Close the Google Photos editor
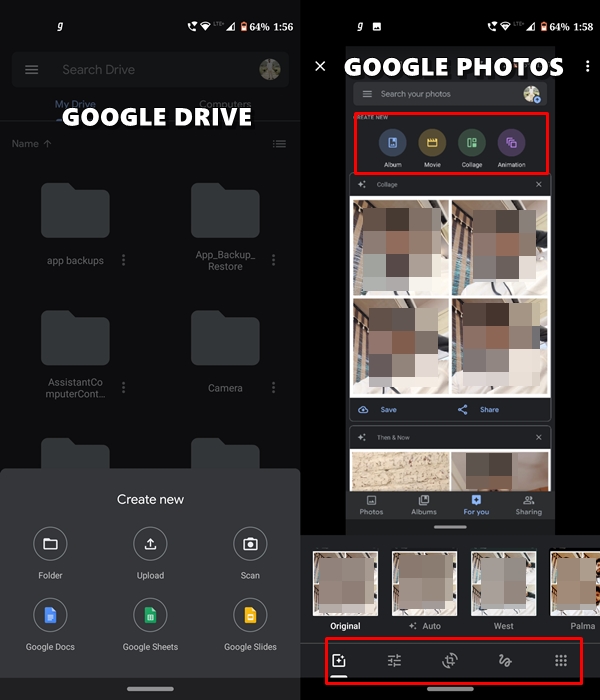600x700 pixels. click(x=320, y=66)
